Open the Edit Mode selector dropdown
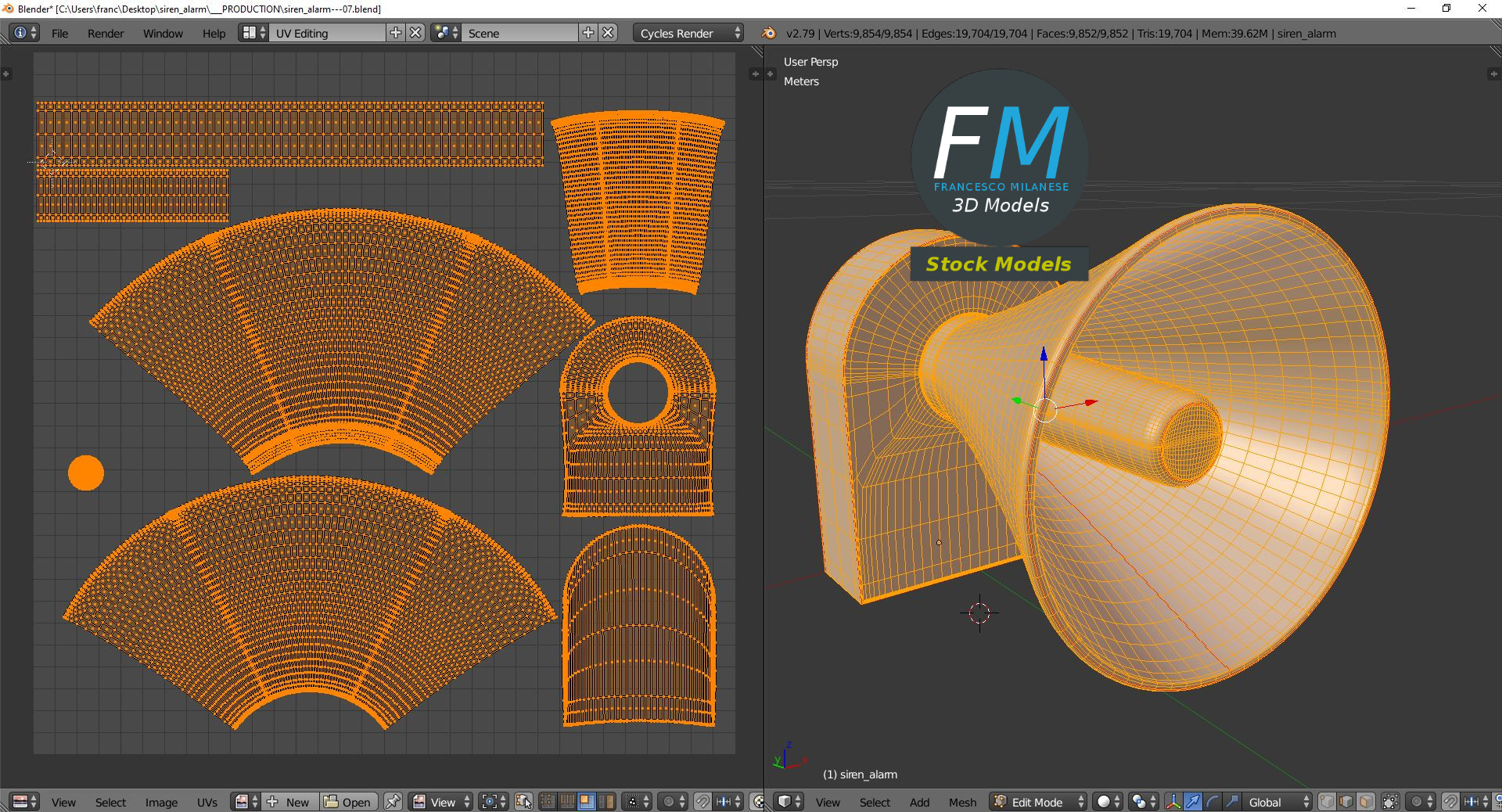The height and width of the screenshot is (812, 1502). 1038,802
